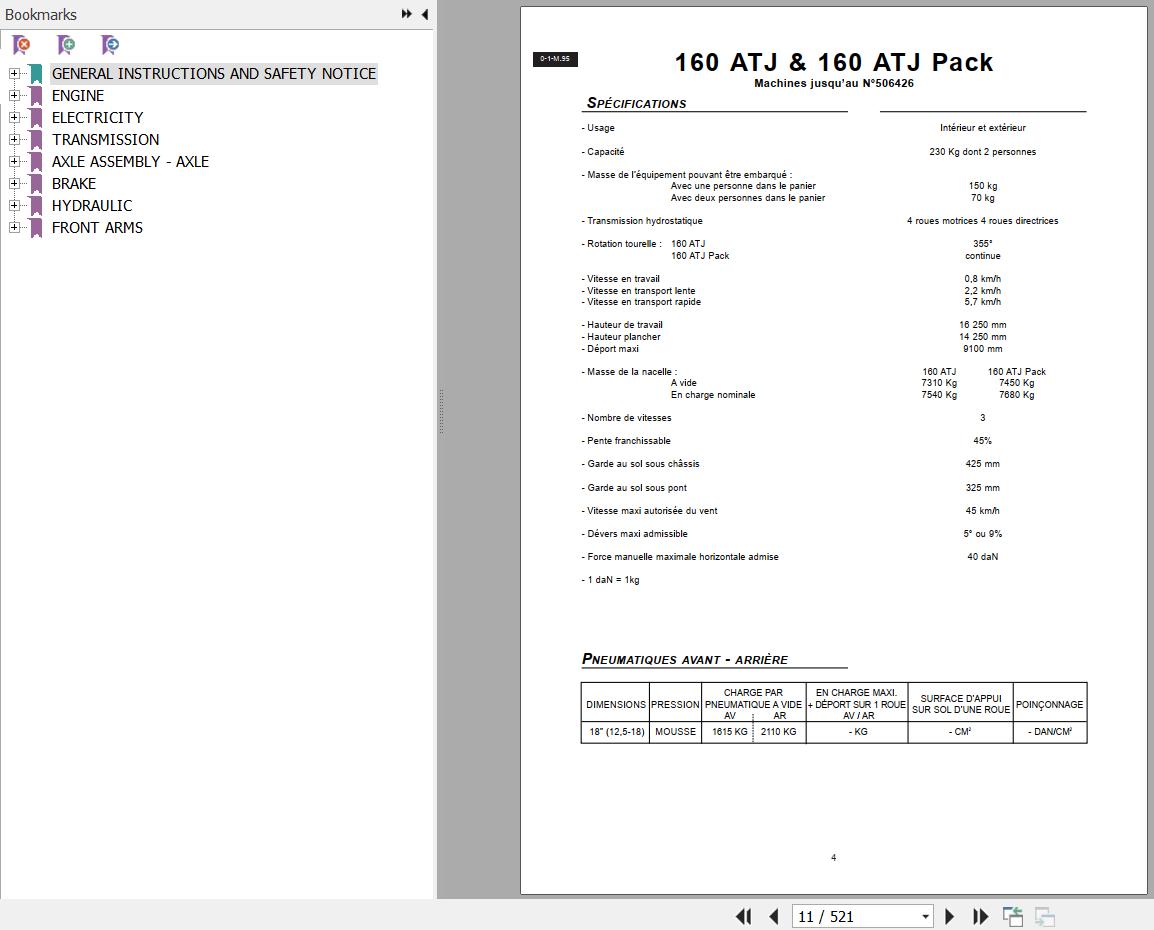Image resolution: width=1154 pixels, height=930 pixels.
Task: Click the value Intérieur et extérieur
Action: coord(983,128)
